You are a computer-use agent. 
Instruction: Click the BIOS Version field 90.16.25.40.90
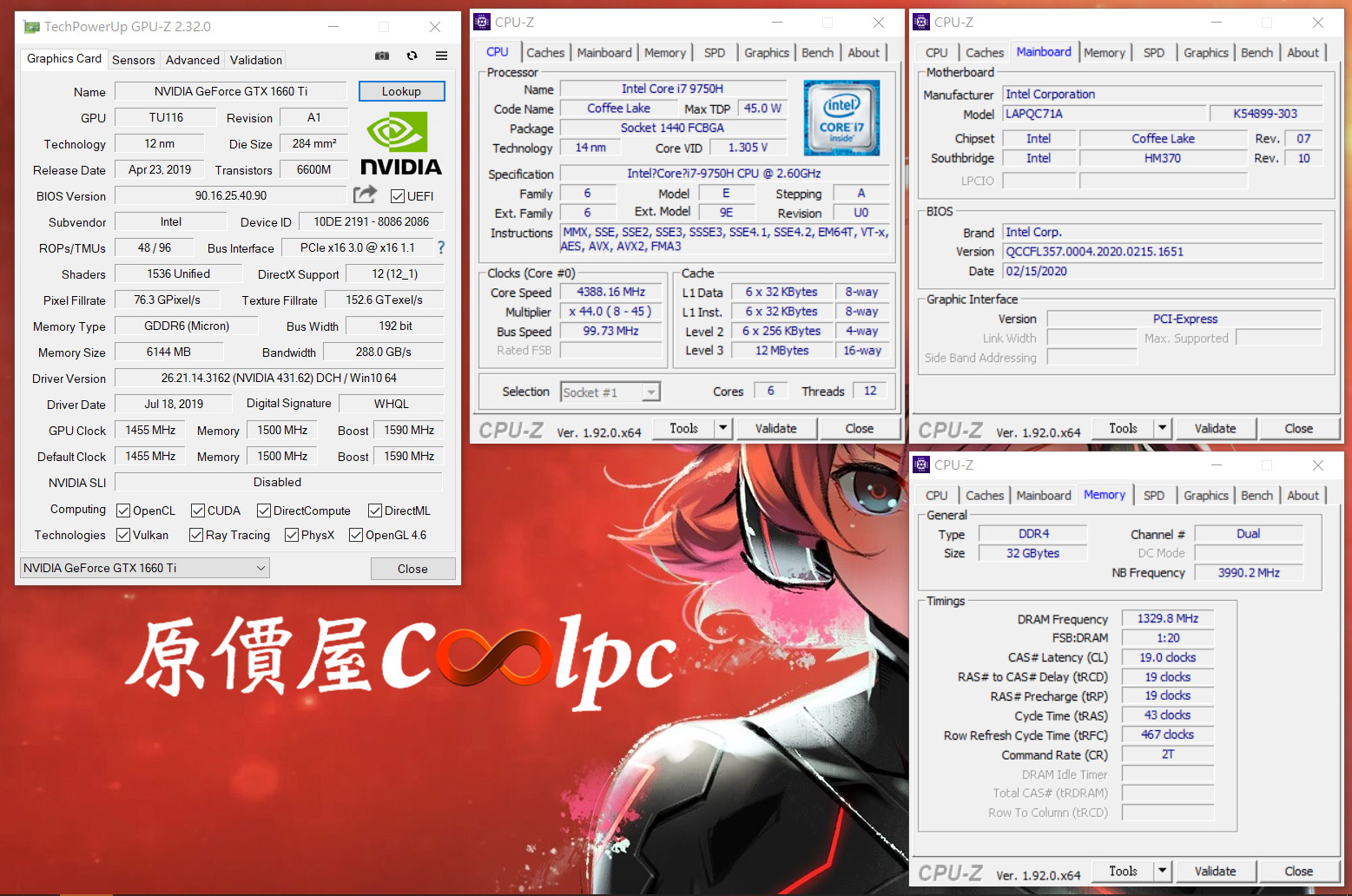(231, 195)
